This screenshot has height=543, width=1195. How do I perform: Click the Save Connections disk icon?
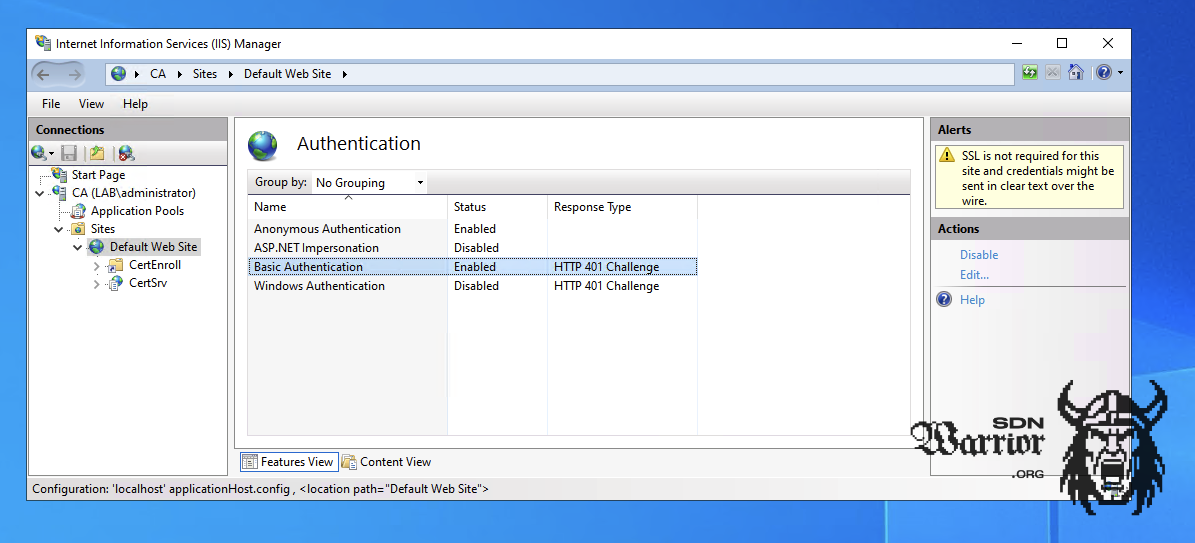(69, 153)
